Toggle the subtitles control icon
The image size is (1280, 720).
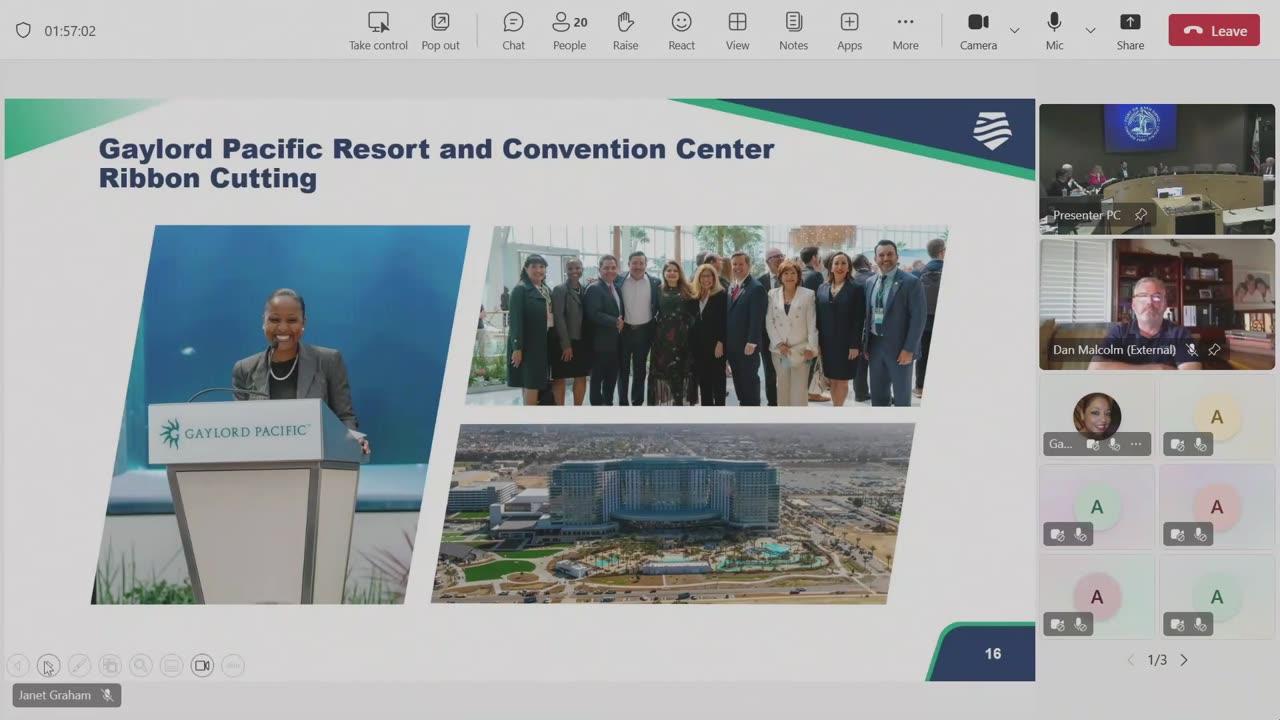tap(171, 665)
